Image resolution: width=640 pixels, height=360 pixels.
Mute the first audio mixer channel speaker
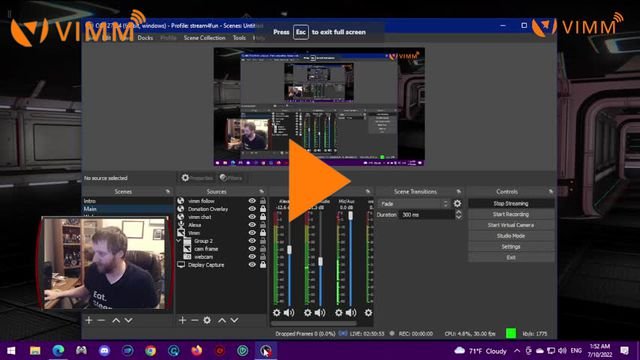[x=289, y=313]
